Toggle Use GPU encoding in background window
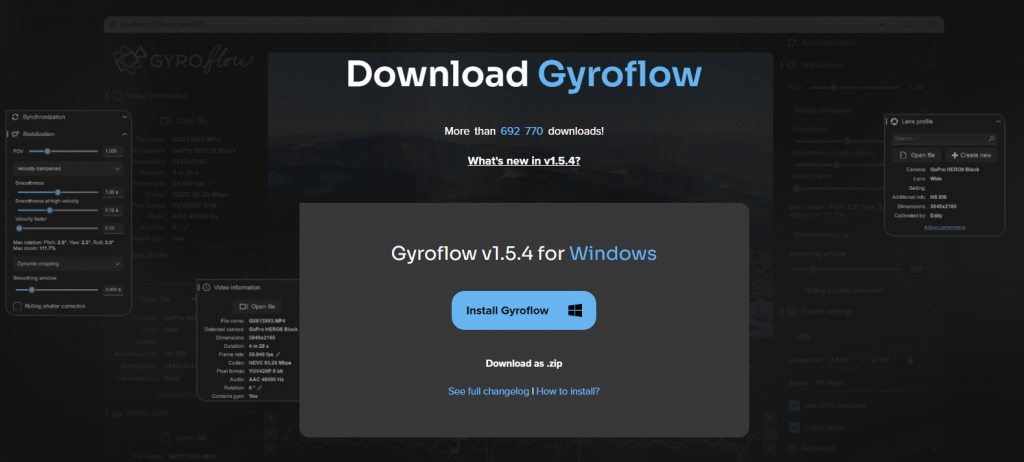This screenshot has height=462, width=1024. click(x=795, y=406)
